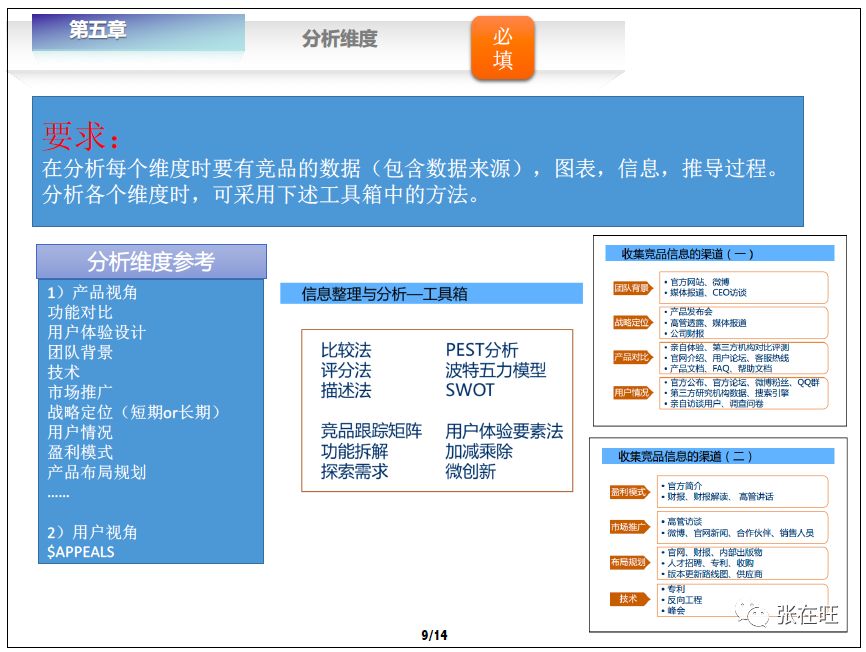Select the 人才招聘、专利、收购 bullet
The image size is (866, 652).
pos(708,563)
